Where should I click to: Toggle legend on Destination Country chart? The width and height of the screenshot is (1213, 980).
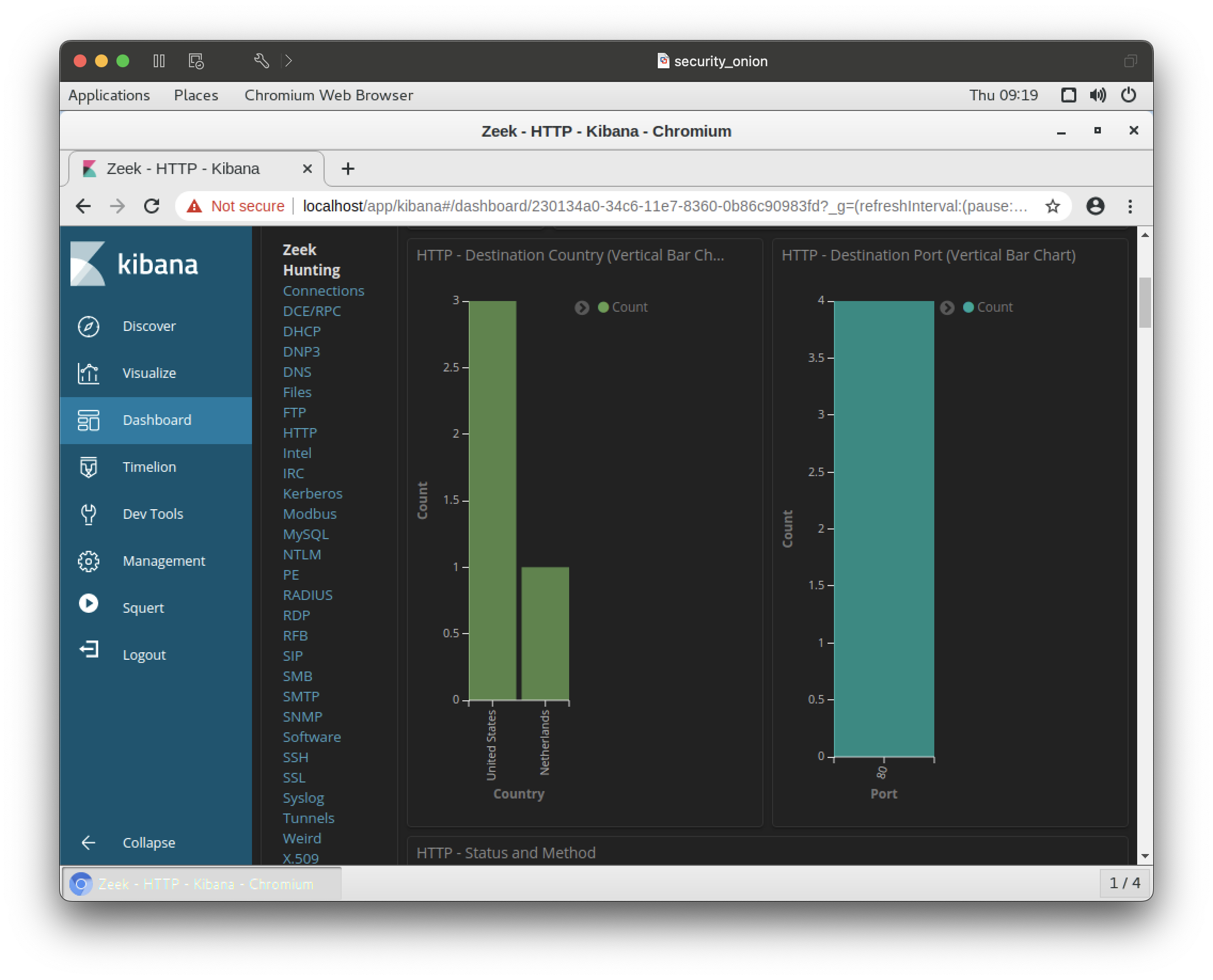[x=581, y=307]
